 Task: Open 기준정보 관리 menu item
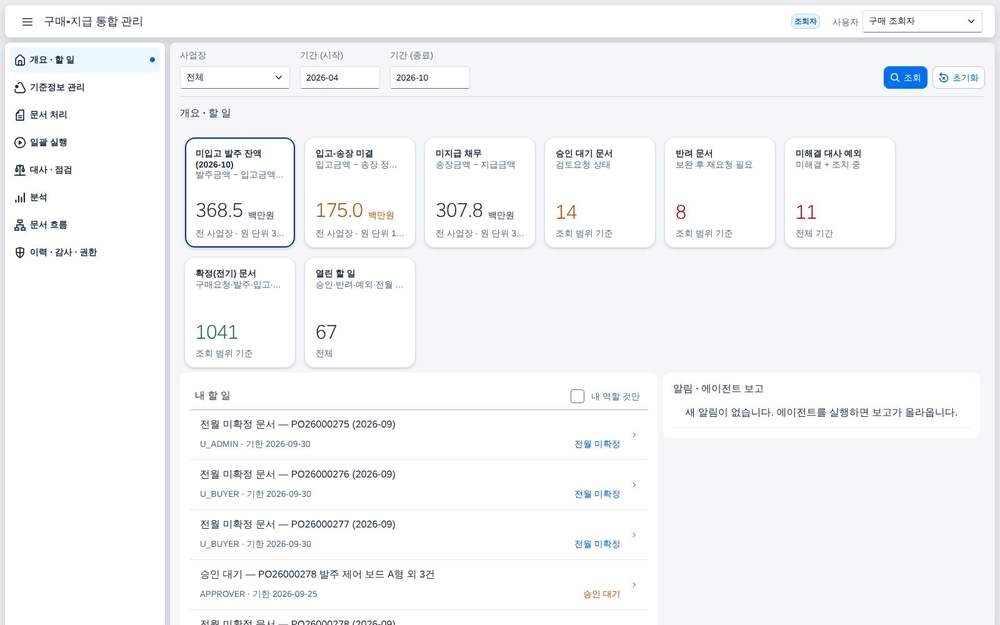point(85,87)
